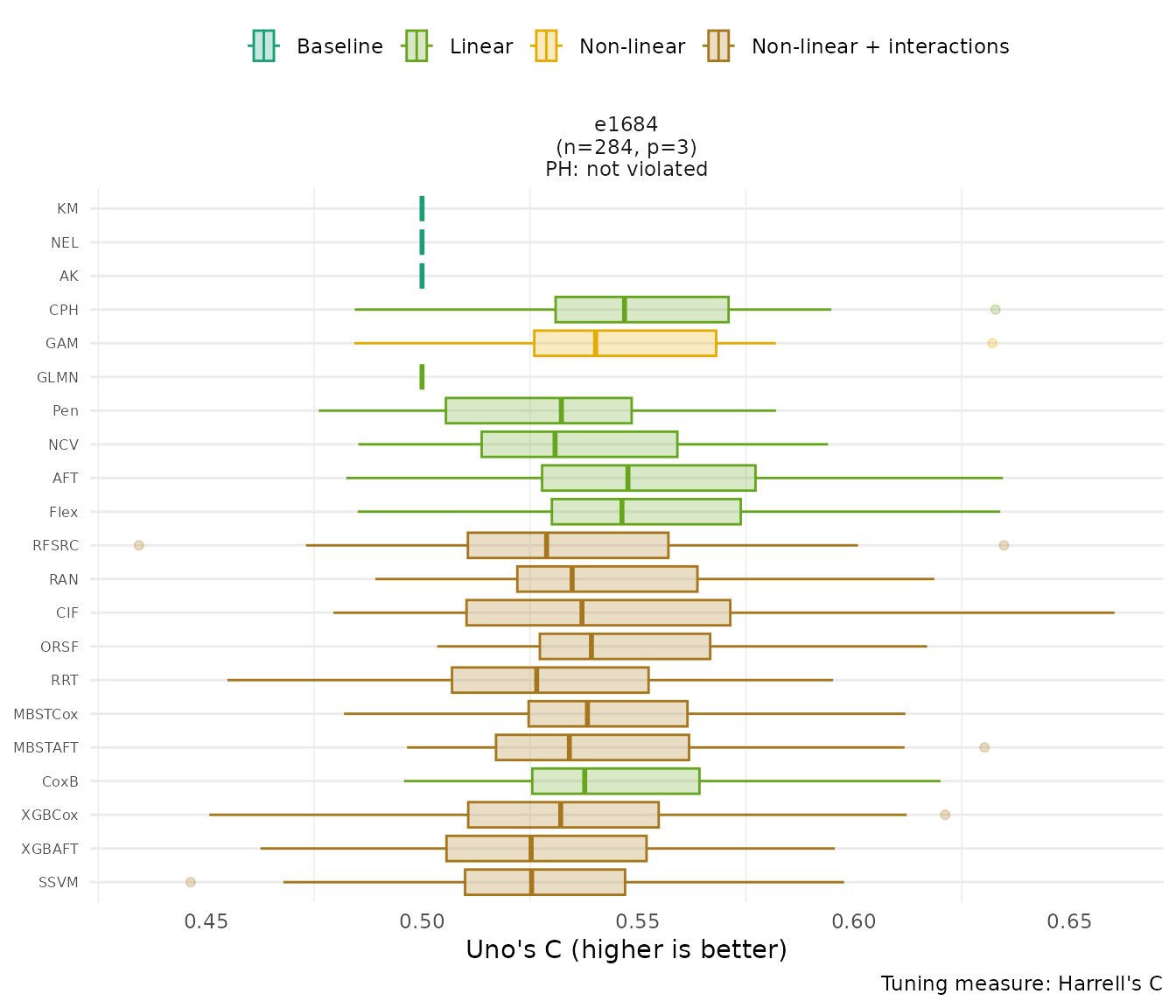This screenshot has height=1008, width=1176.
Task: Click the orange Non-linear legend box icon
Action: tap(545, 46)
